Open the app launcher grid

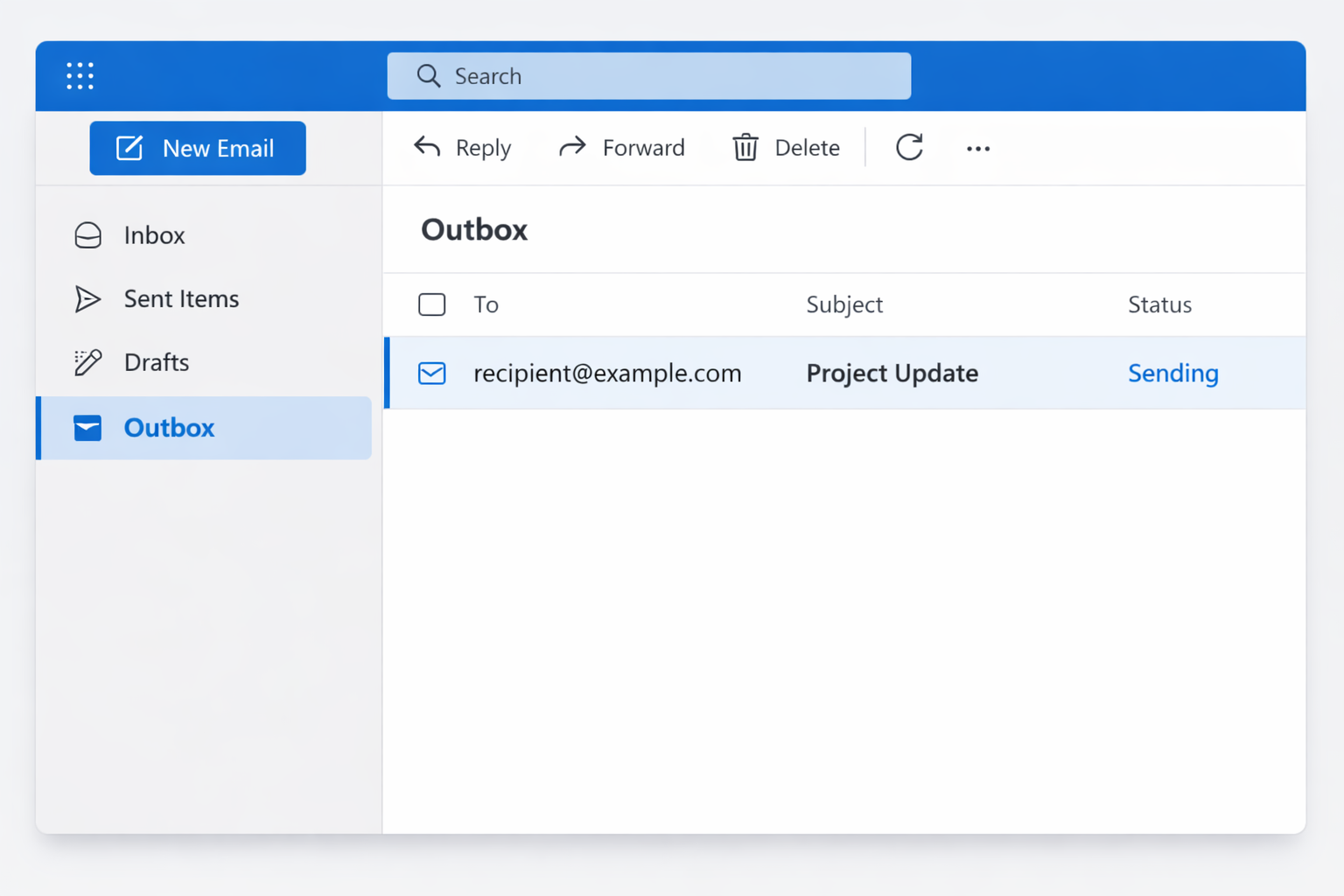(x=80, y=76)
